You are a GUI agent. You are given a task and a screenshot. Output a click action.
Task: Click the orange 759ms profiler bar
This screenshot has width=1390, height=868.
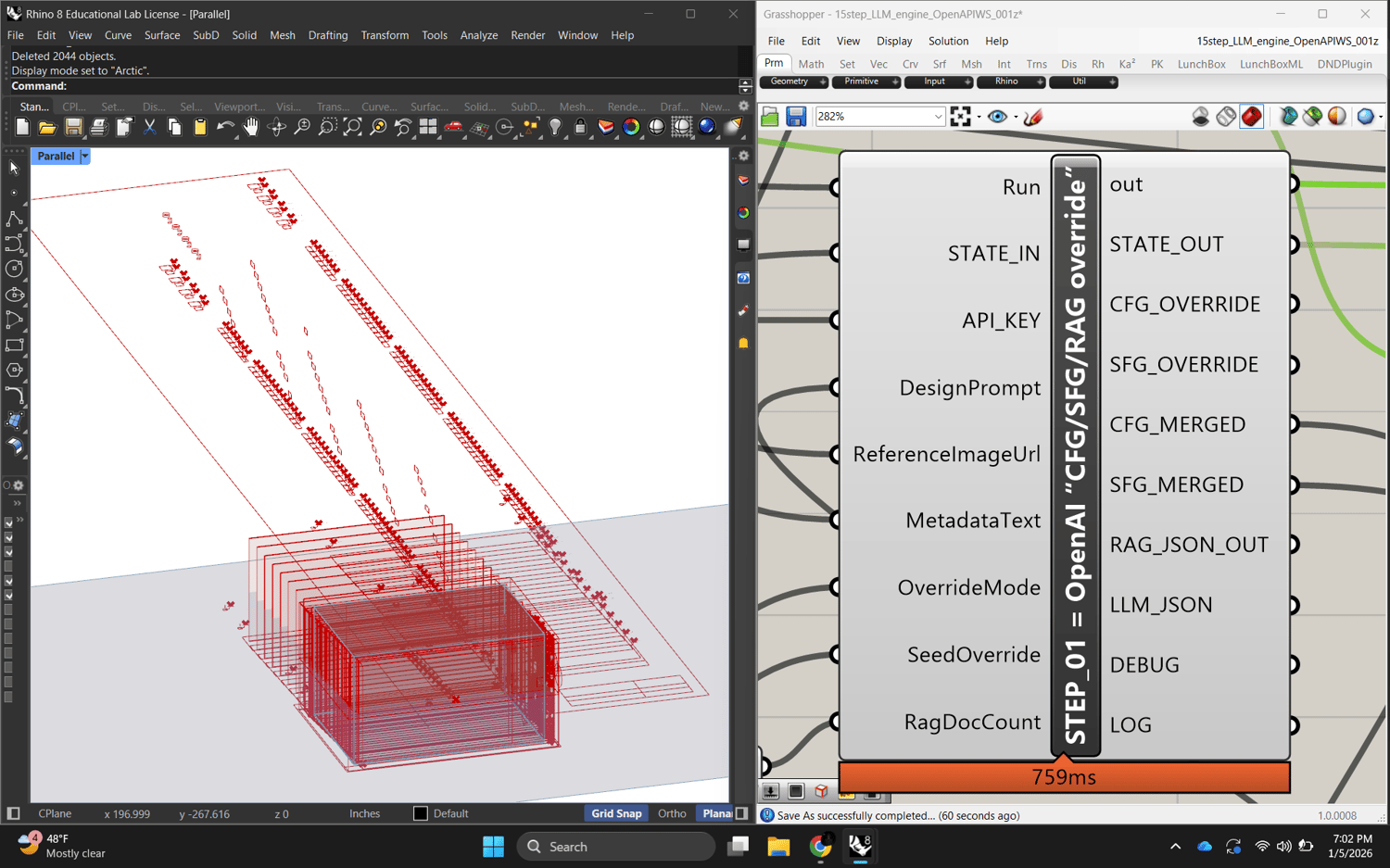tap(1064, 777)
